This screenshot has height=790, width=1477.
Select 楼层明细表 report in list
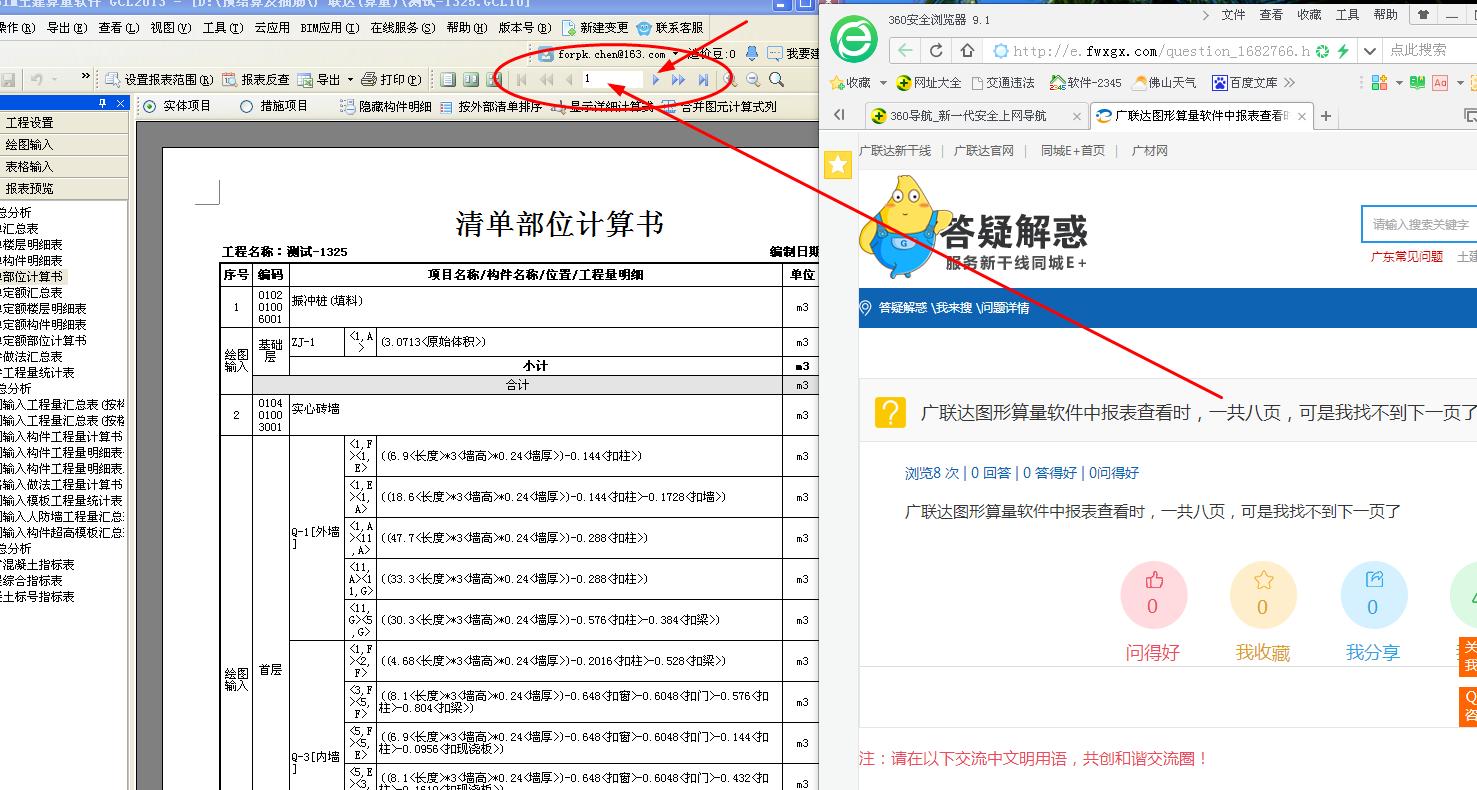coord(32,244)
